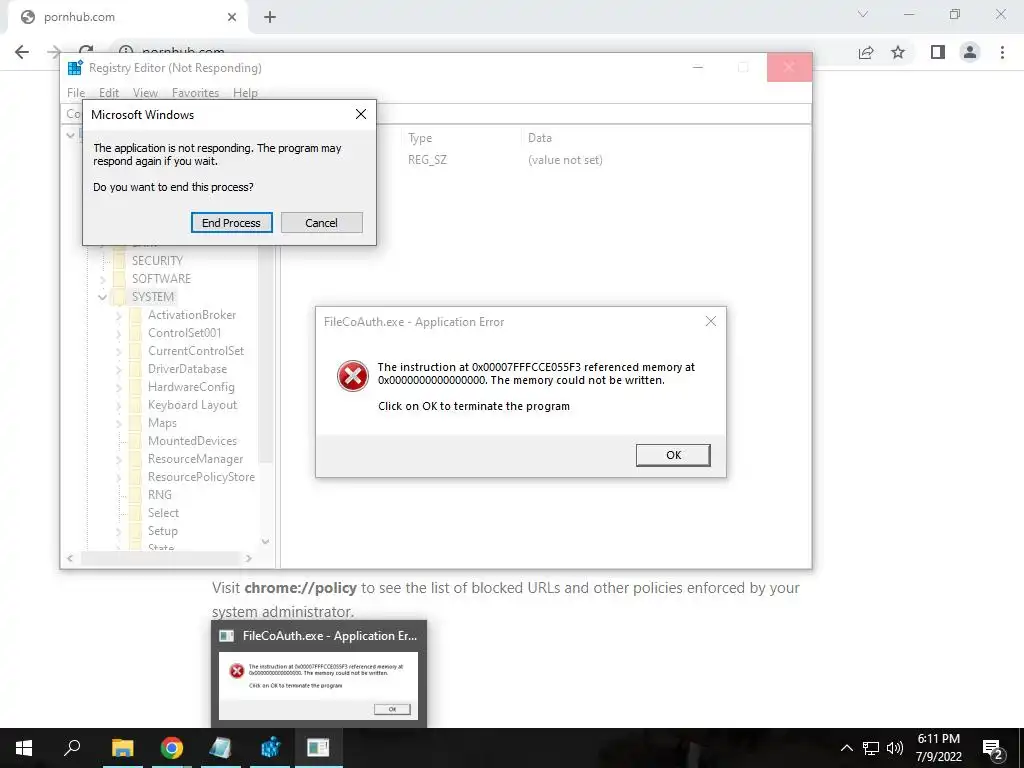The height and width of the screenshot is (768, 1024).
Task: Close the pornhub.com browser tab
Action: 232,17
